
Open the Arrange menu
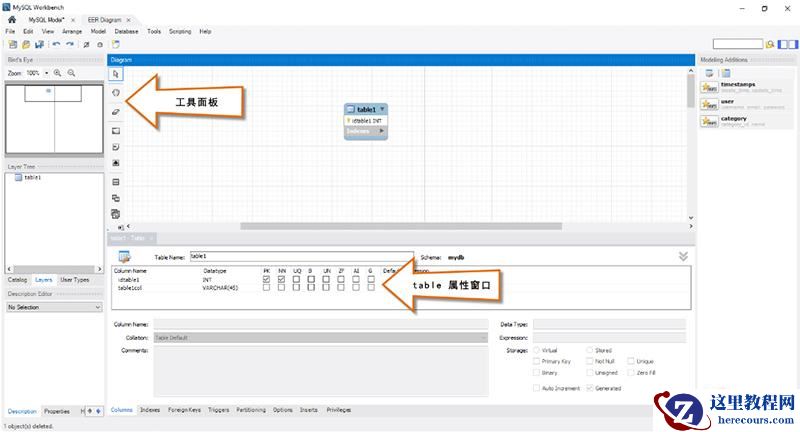(72, 32)
